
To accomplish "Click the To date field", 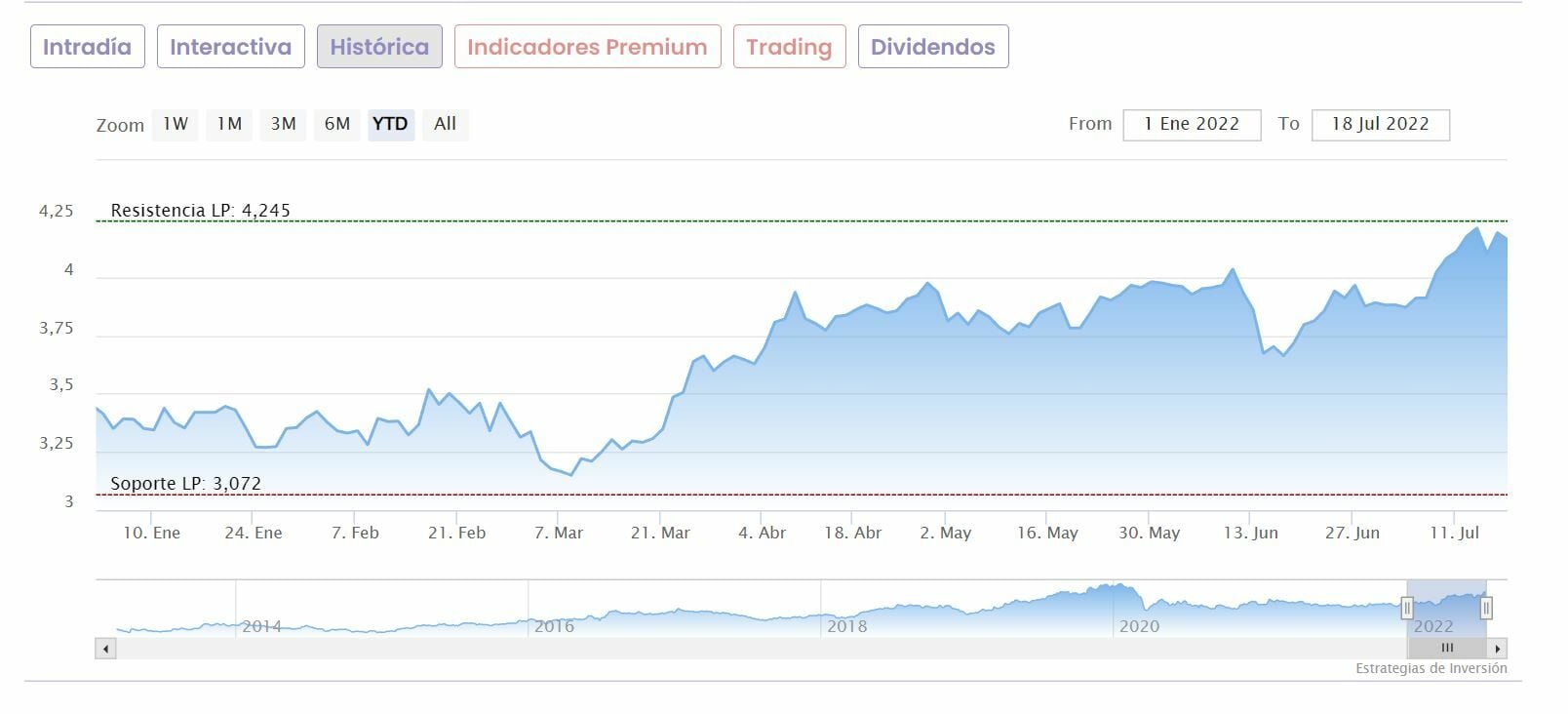I will click(1380, 125).
